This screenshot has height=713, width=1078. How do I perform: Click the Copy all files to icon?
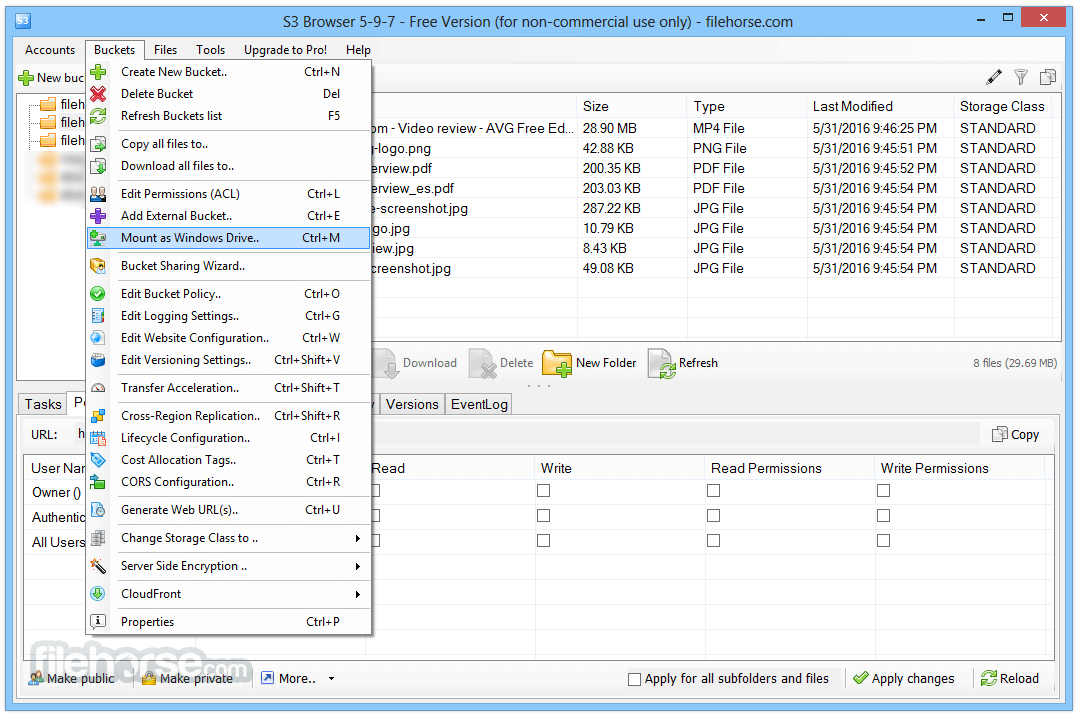(98, 144)
